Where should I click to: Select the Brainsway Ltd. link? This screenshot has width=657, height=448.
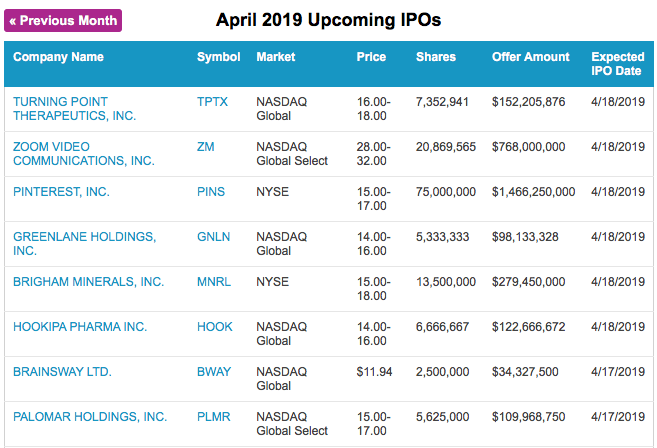(x=62, y=372)
